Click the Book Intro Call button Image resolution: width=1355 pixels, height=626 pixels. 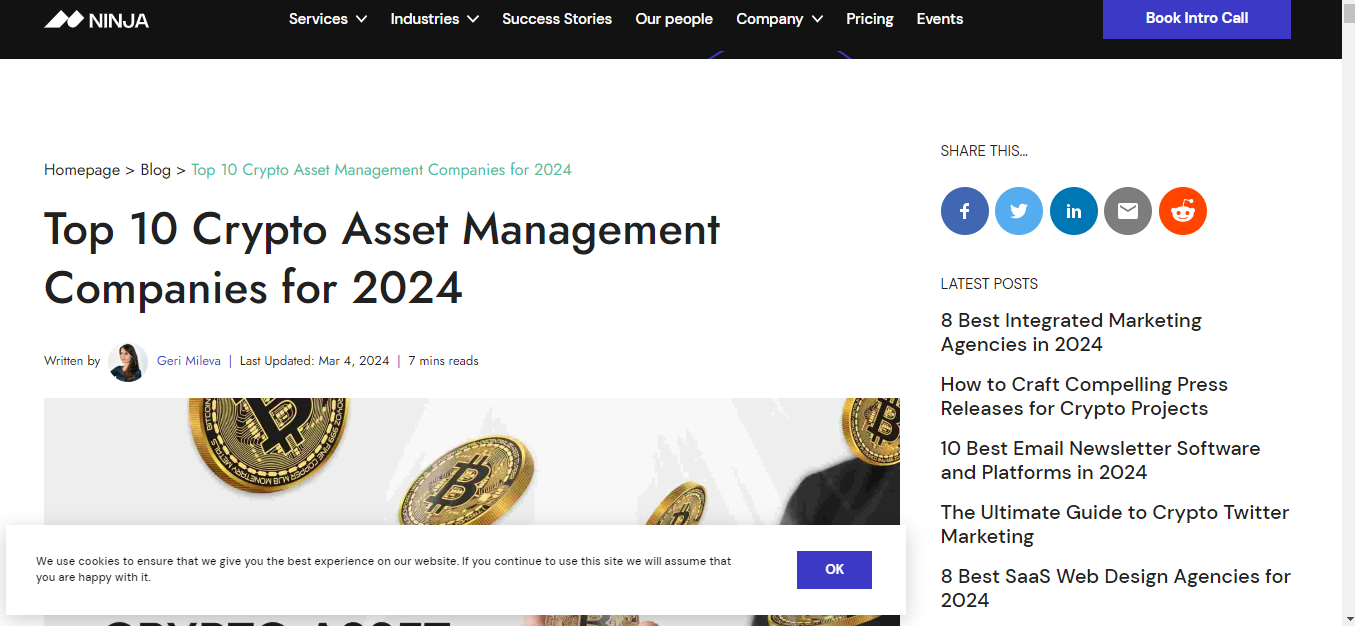coord(1196,18)
